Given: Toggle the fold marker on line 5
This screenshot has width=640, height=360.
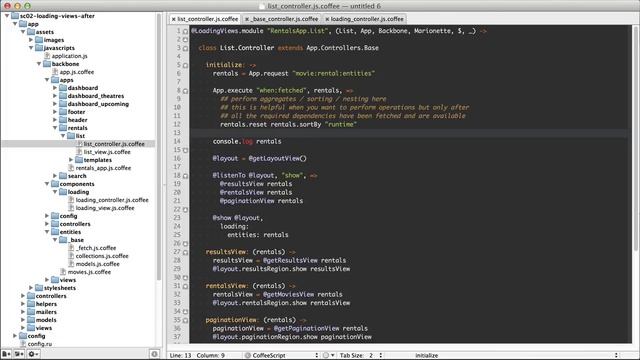Looking at the screenshot, I should point(185,65).
